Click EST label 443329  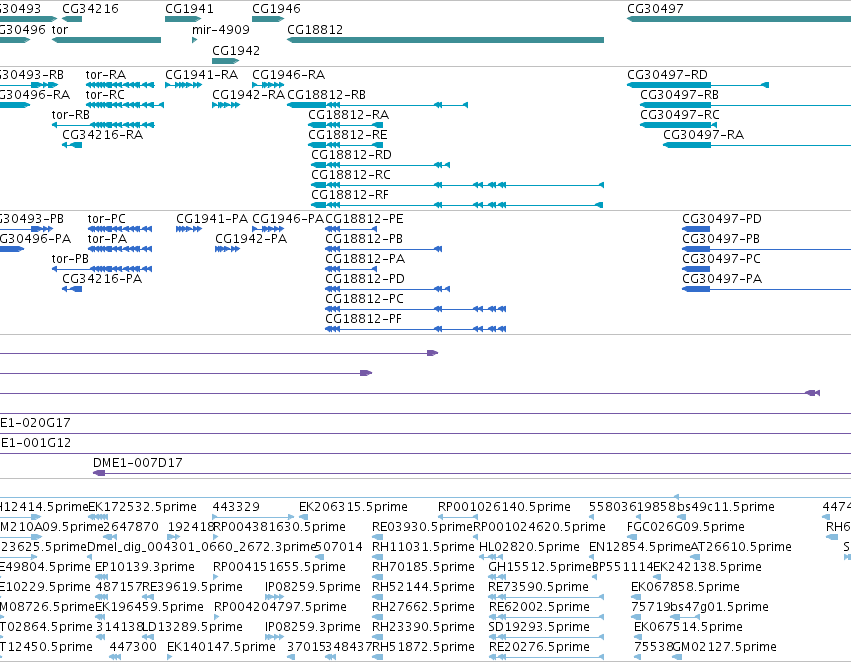pos(236,507)
